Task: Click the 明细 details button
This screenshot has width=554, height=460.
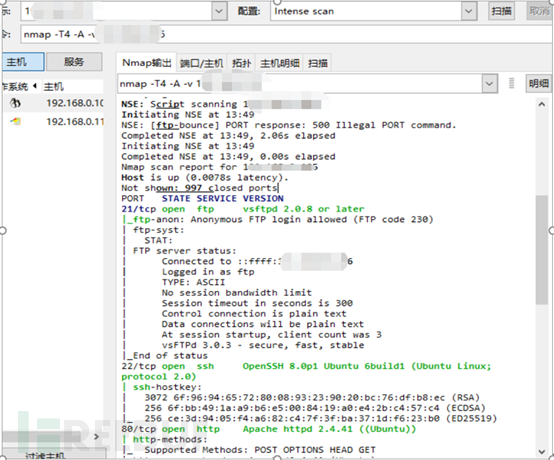Action: coord(538,83)
